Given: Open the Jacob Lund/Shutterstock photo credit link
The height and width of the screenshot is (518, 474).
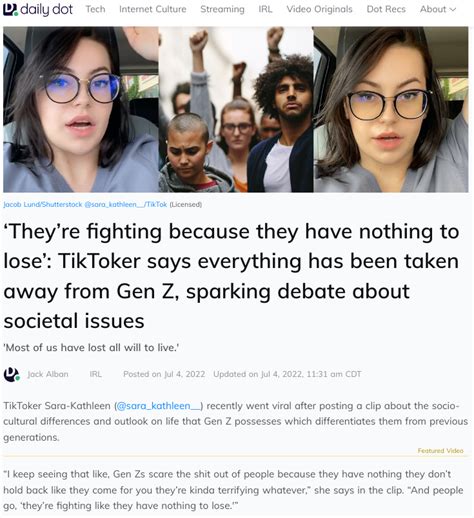Looking at the screenshot, I should point(43,204).
